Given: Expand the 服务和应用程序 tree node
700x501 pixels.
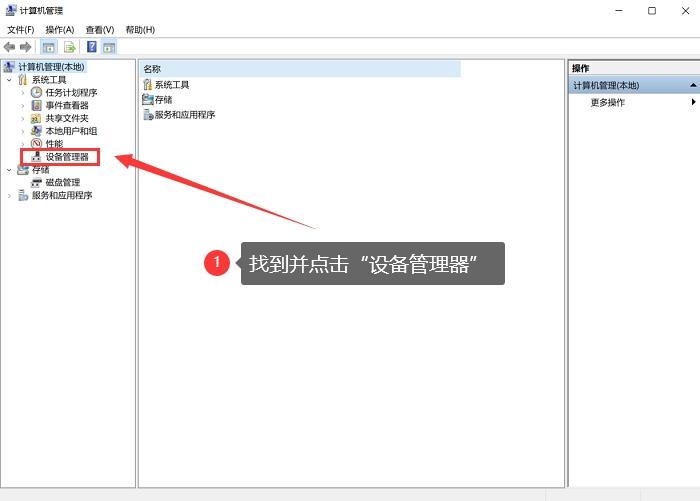Looking at the screenshot, I should [9, 196].
